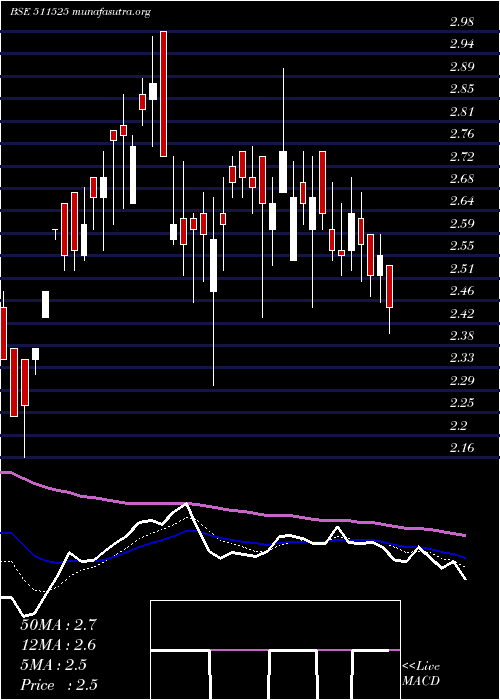Click the 2.46 price axis label

click(462, 291)
